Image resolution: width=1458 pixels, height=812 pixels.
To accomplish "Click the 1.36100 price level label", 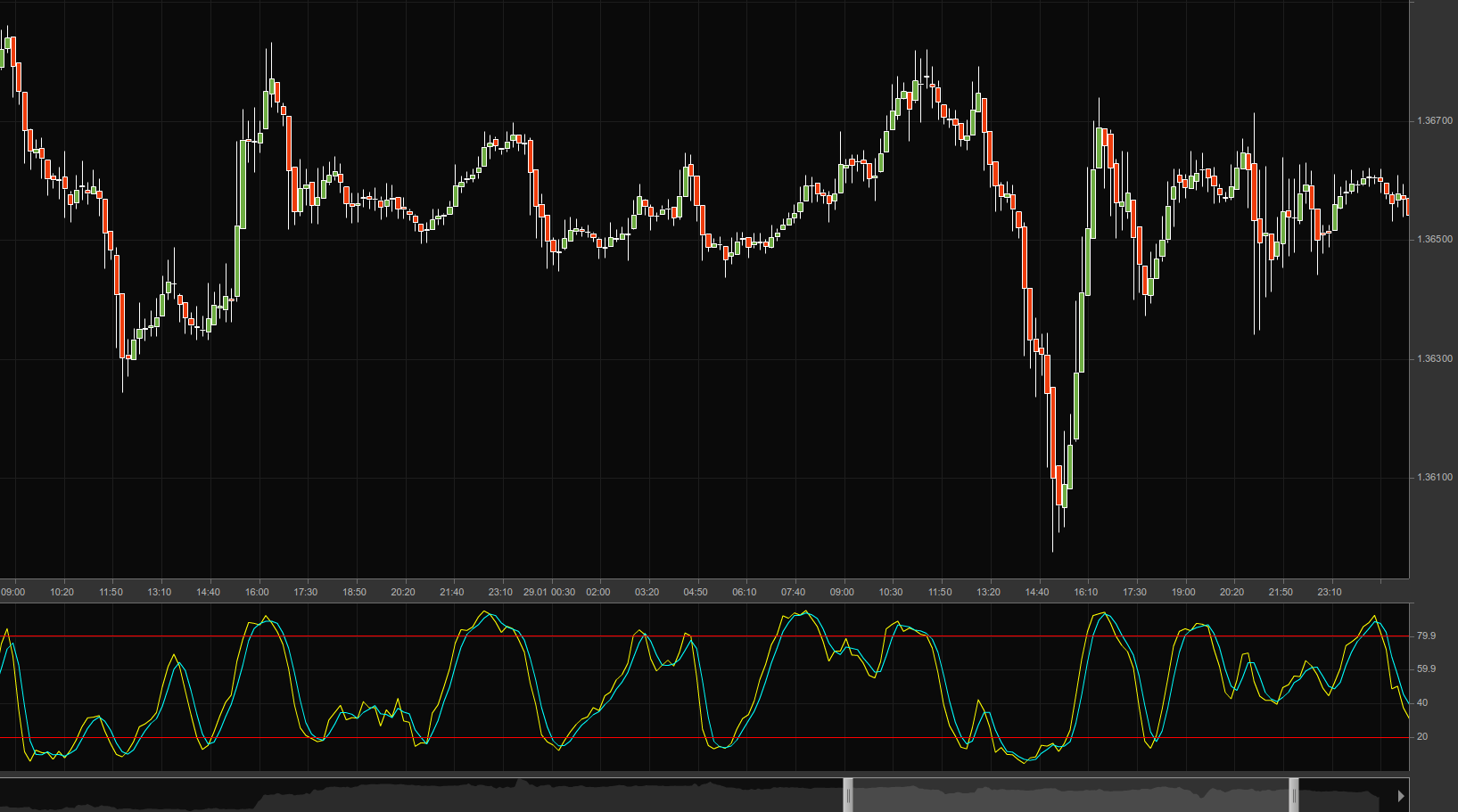I will point(1434,477).
